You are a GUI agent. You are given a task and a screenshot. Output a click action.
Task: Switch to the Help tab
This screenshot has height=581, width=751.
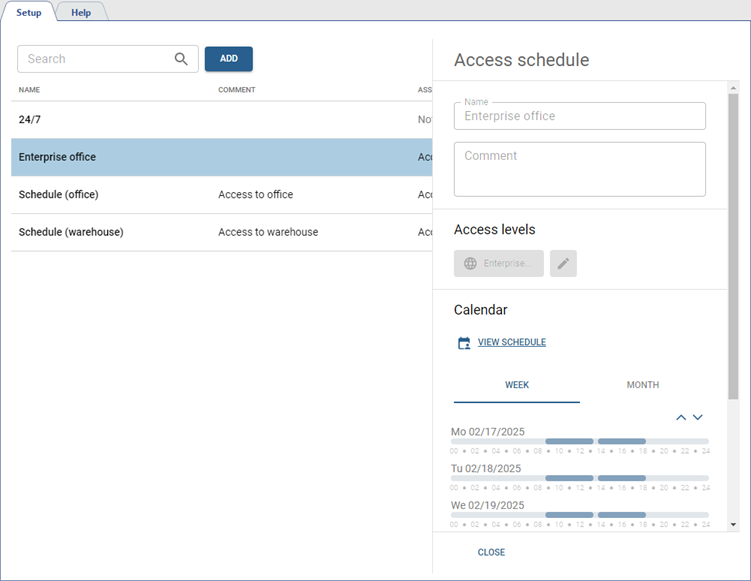[81, 12]
